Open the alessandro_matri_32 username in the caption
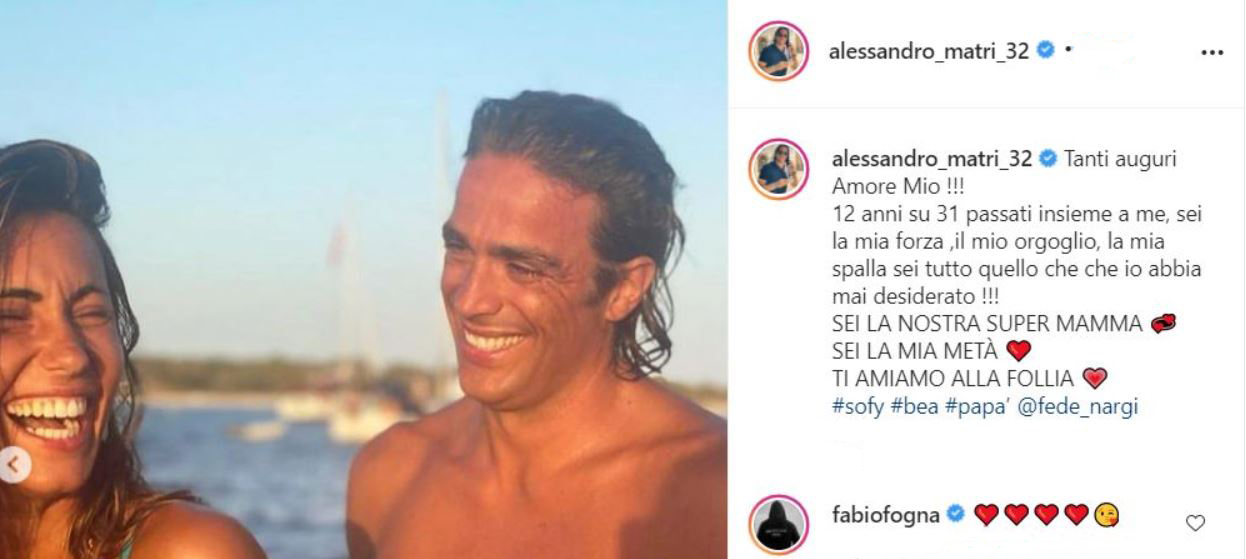 point(932,160)
